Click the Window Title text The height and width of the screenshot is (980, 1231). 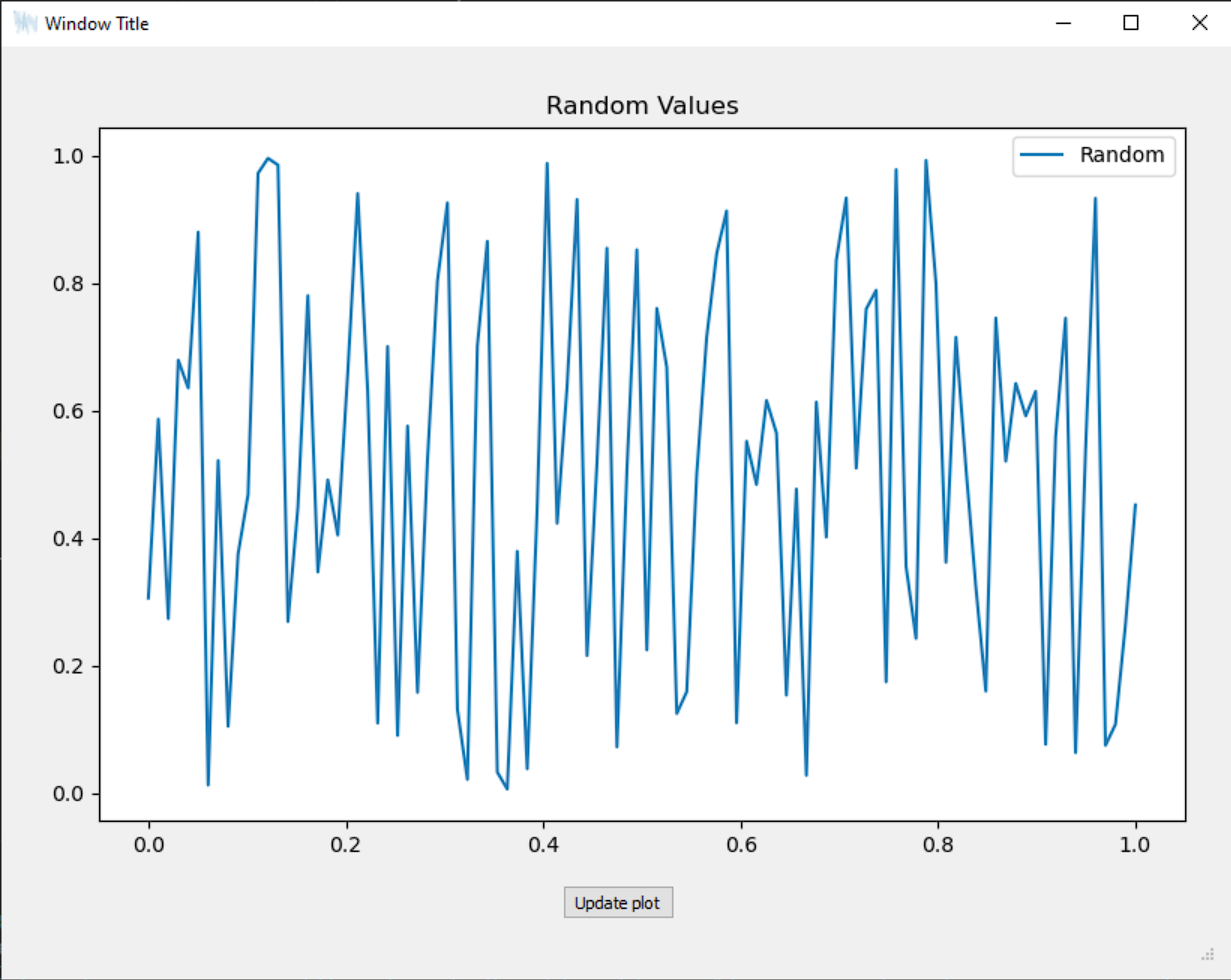pyautogui.click(x=94, y=22)
